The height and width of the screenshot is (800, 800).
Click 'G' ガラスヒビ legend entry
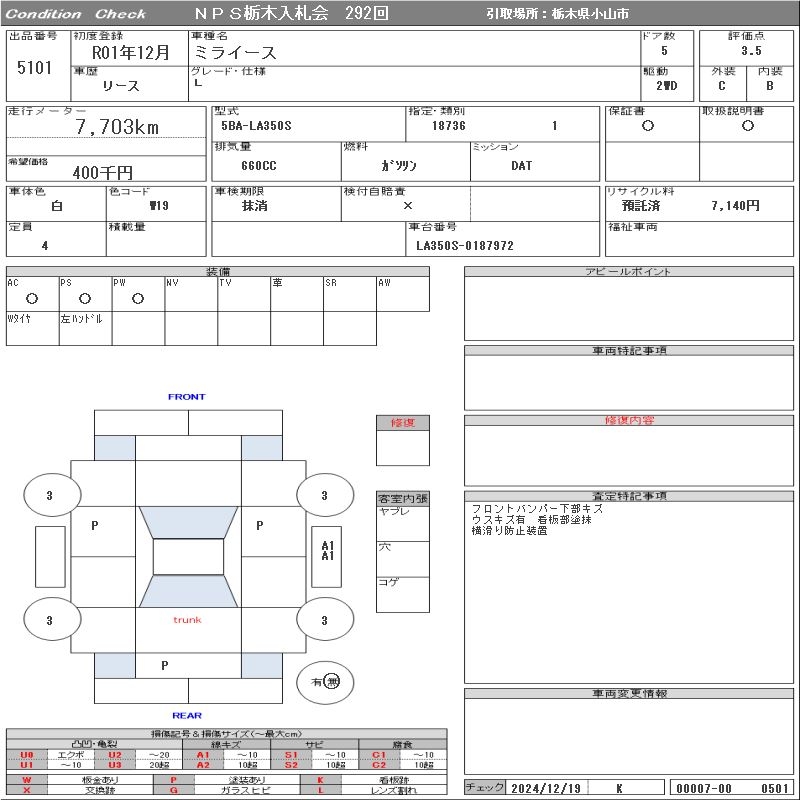[173, 790]
